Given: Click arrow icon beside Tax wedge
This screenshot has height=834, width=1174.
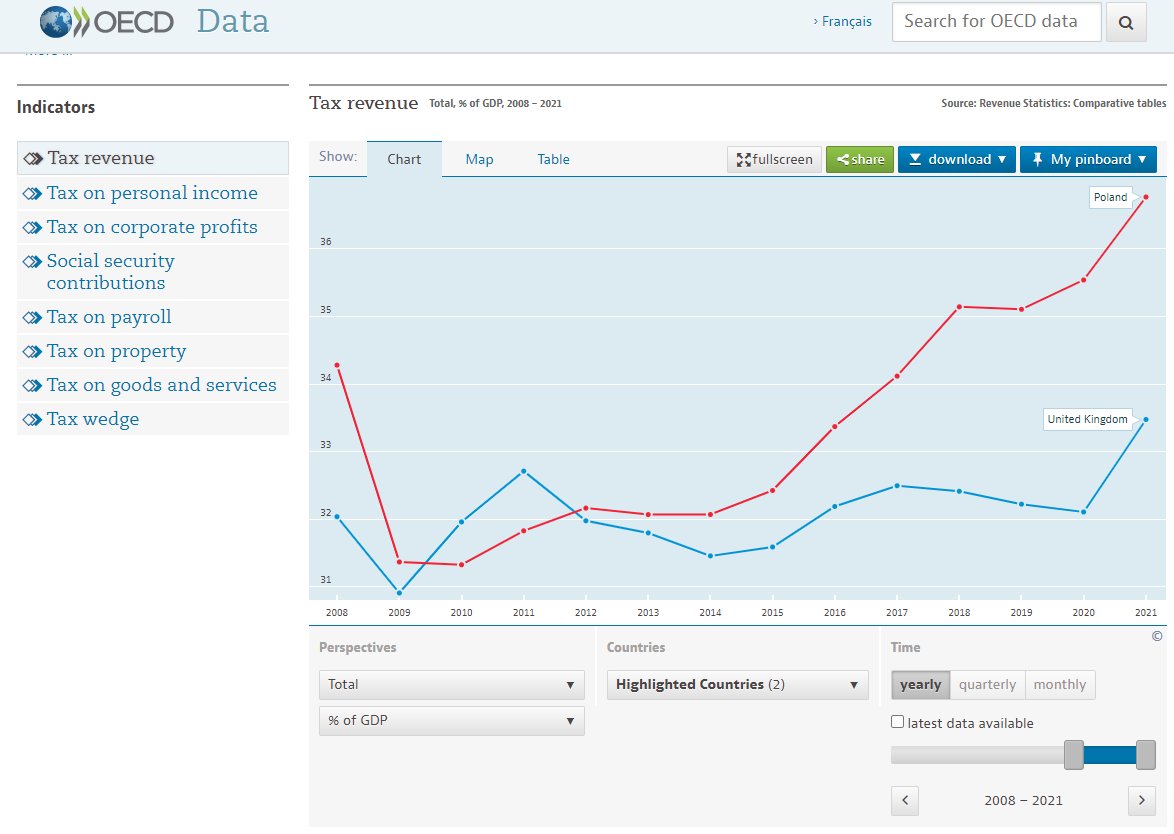Looking at the screenshot, I should pos(32,419).
